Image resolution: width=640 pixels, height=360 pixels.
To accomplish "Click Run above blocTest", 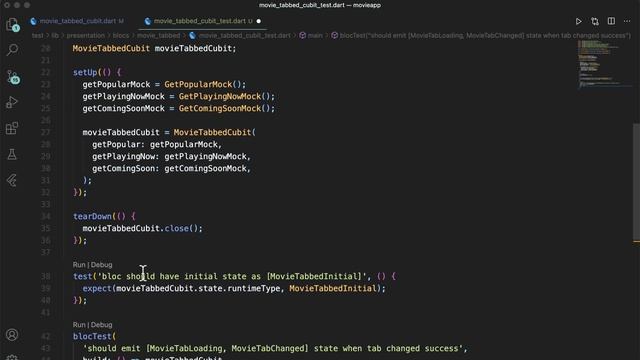I will [x=79, y=324].
